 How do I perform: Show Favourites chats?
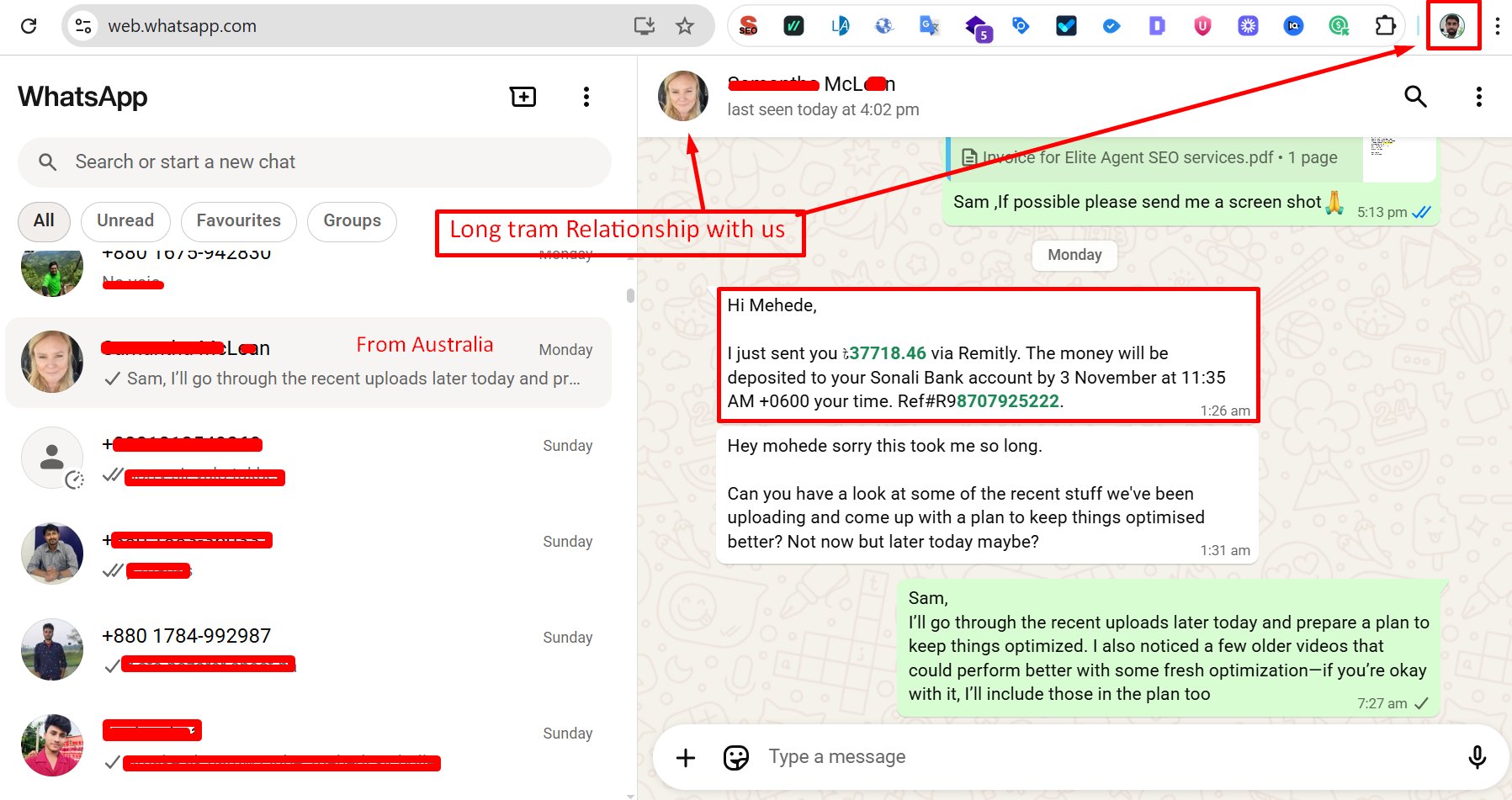point(238,221)
